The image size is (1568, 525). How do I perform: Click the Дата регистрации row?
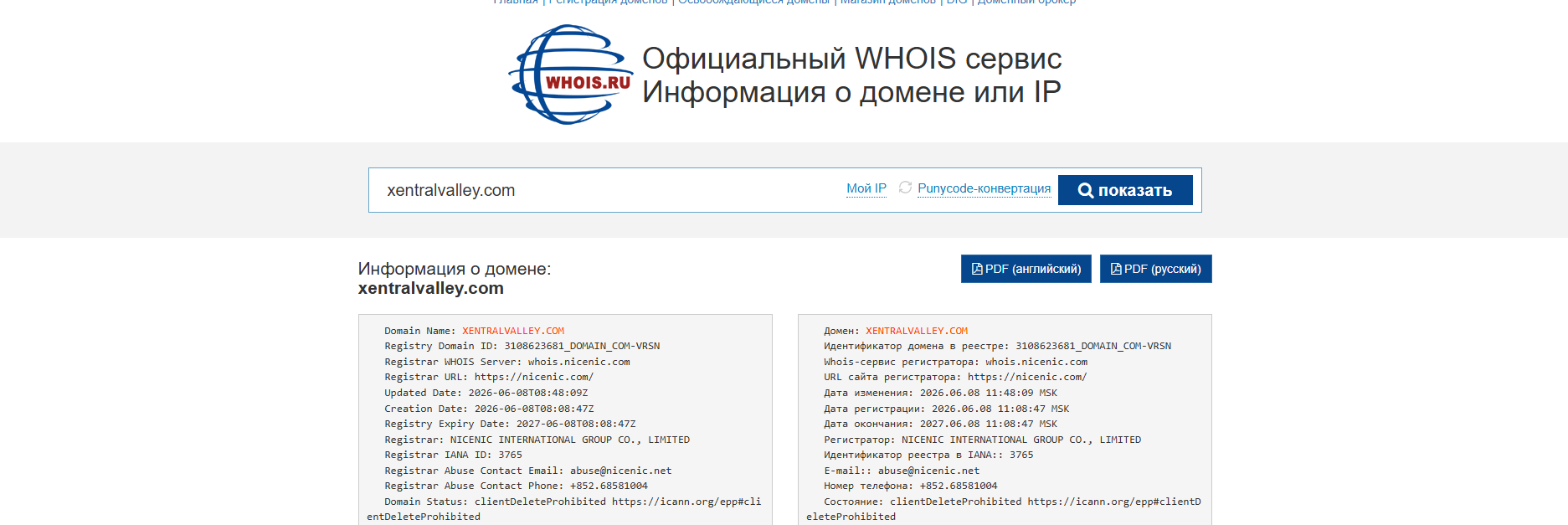click(x=947, y=409)
